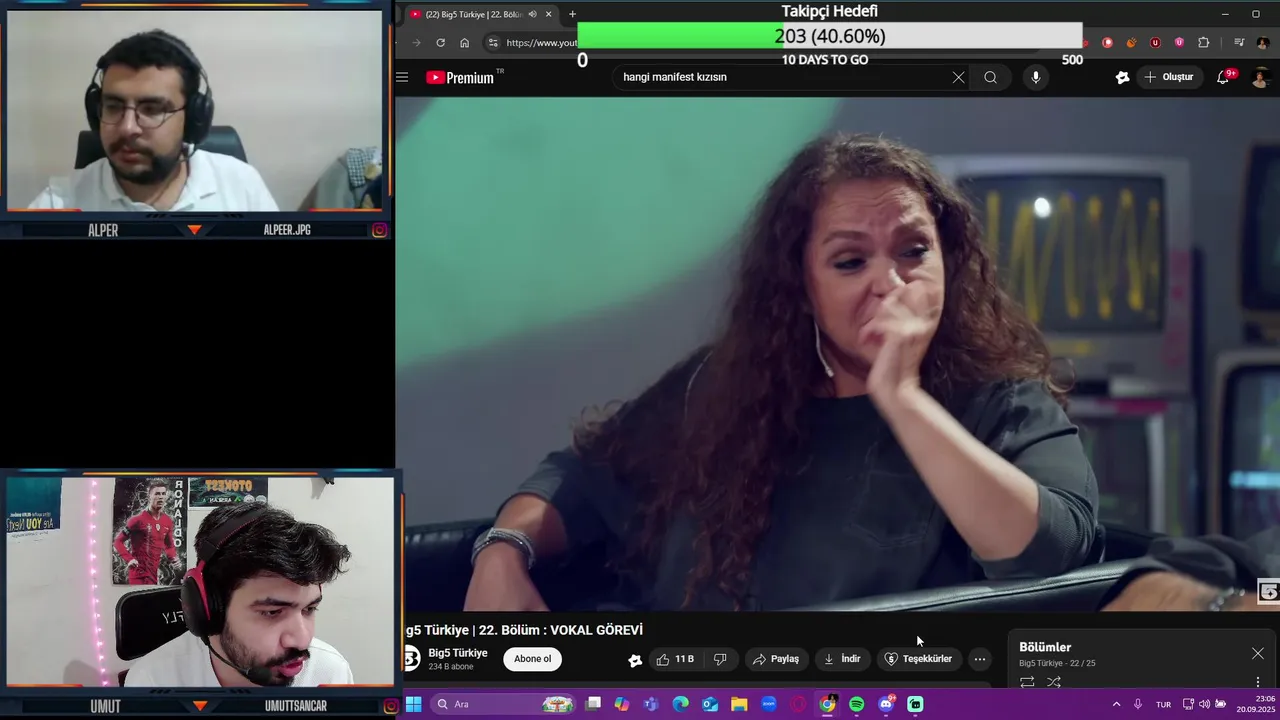
Task: Open Zoom from taskbar
Action: click(x=769, y=704)
